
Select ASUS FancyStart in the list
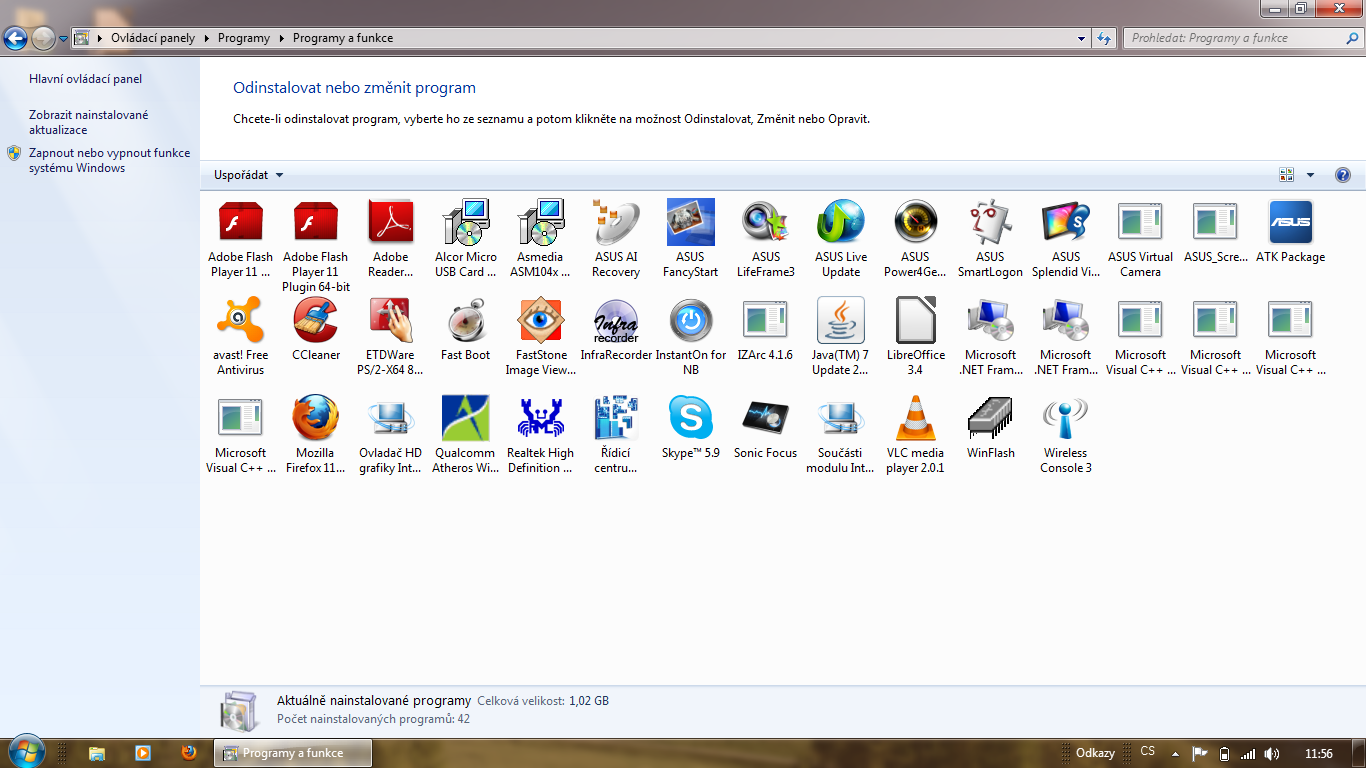(691, 239)
